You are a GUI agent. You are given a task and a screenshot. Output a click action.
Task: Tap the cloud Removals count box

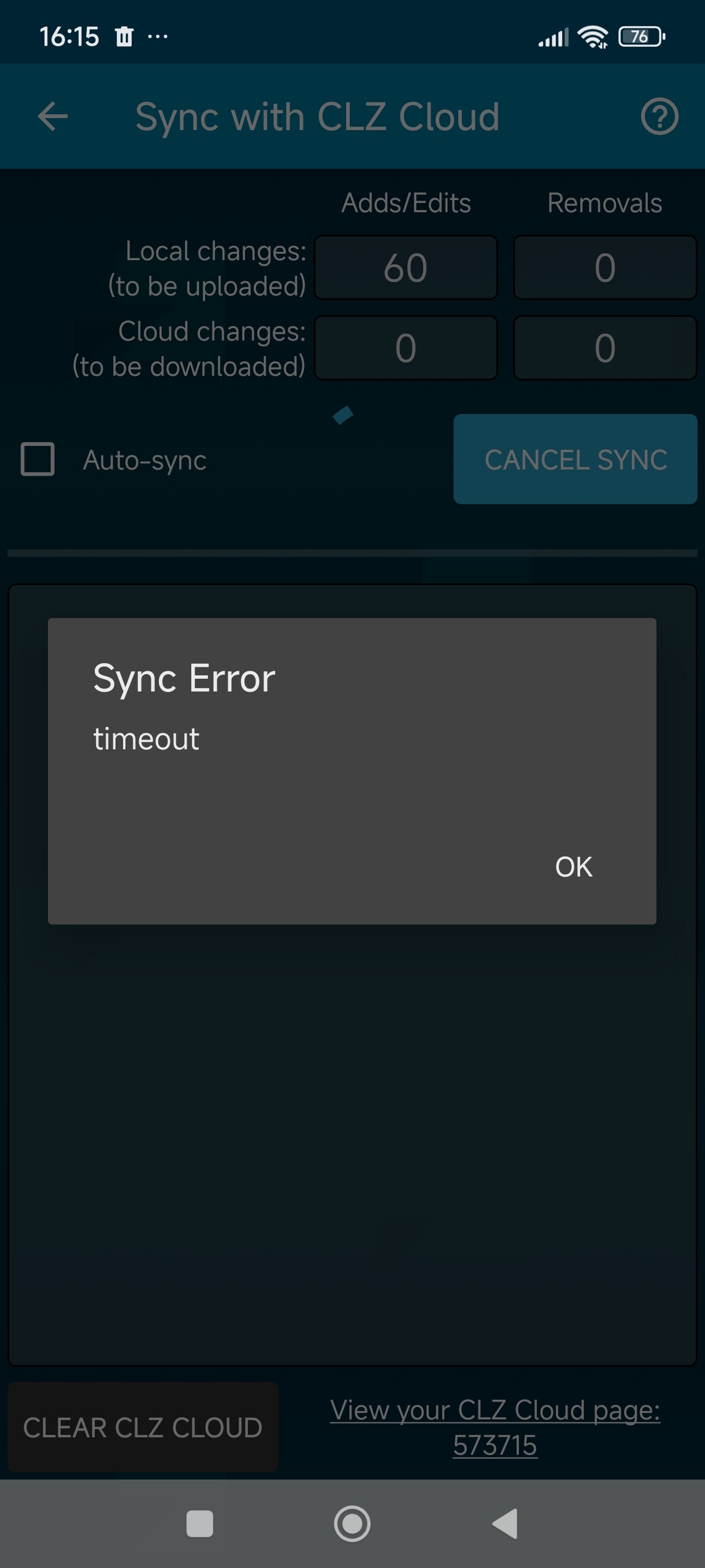pos(604,348)
